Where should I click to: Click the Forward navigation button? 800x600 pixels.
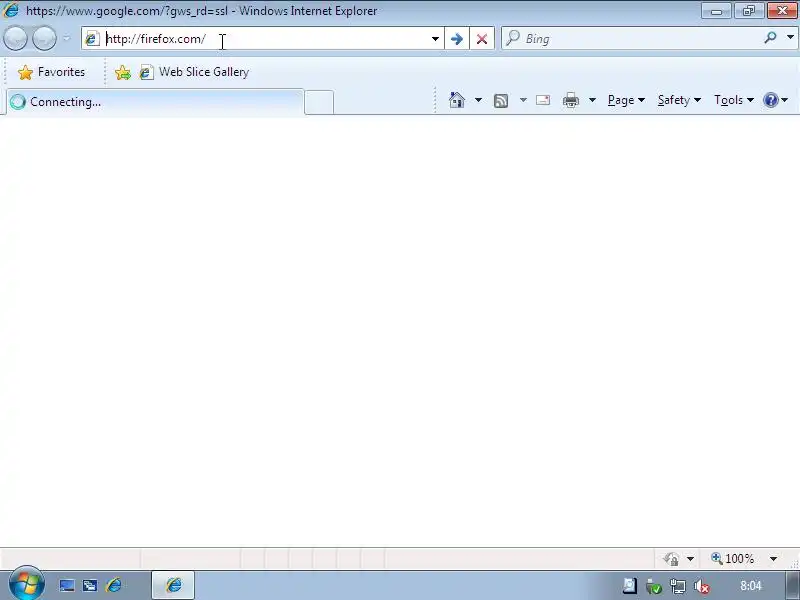44,39
